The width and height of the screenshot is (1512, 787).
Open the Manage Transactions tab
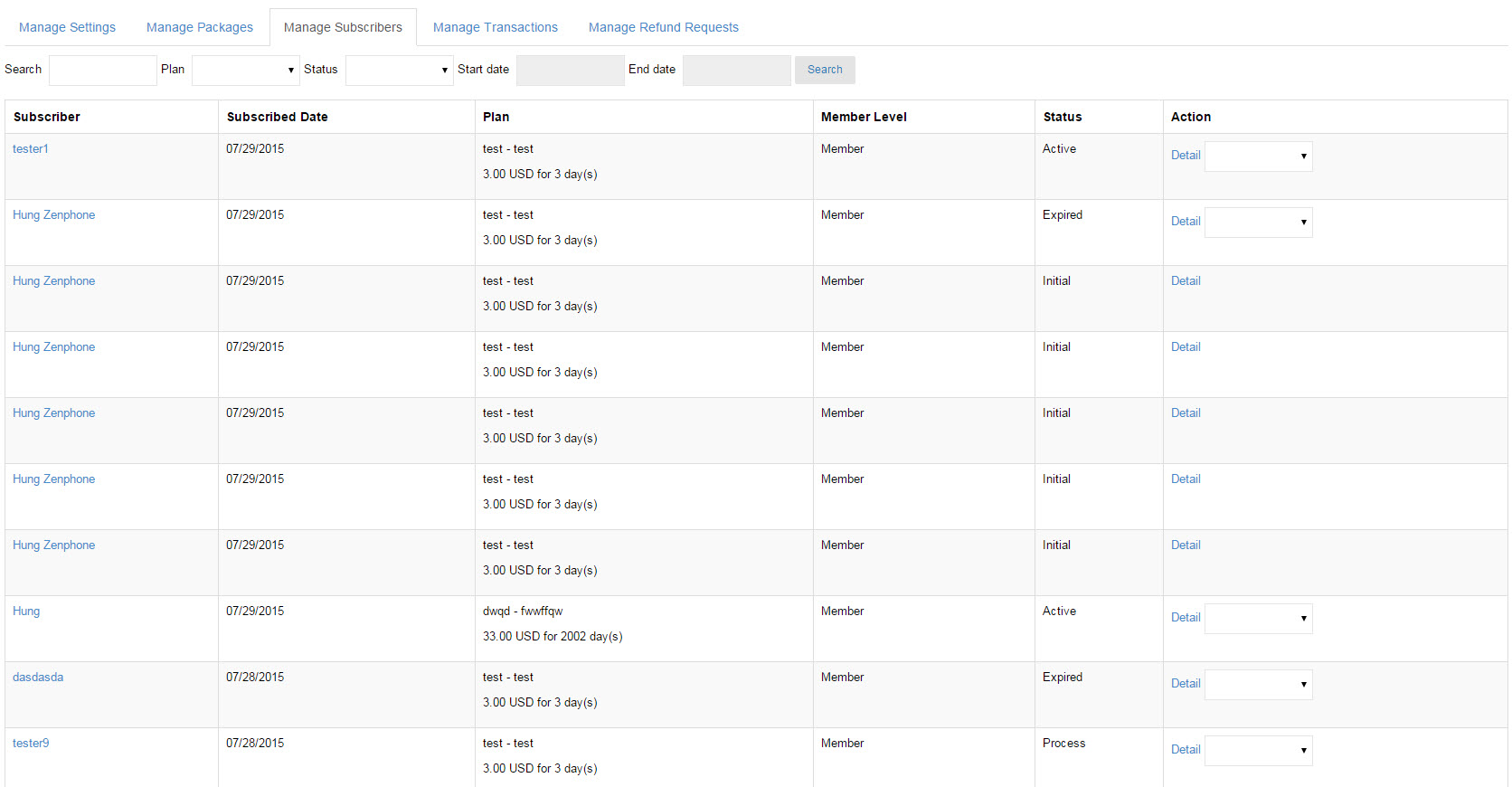tap(495, 27)
